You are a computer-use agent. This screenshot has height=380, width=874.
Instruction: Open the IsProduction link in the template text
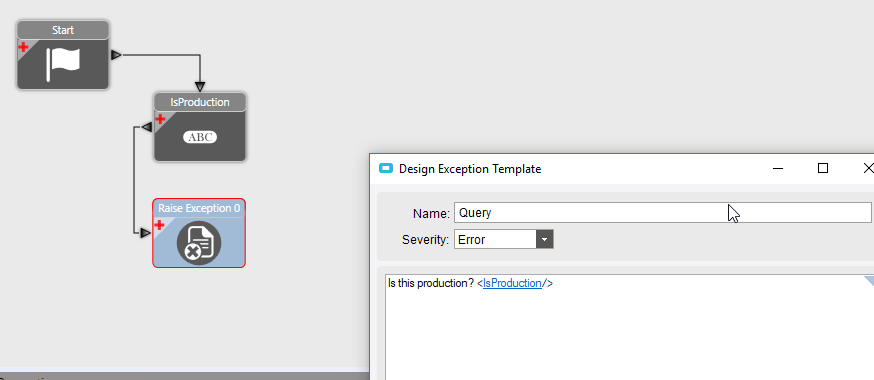[x=512, y=283]
